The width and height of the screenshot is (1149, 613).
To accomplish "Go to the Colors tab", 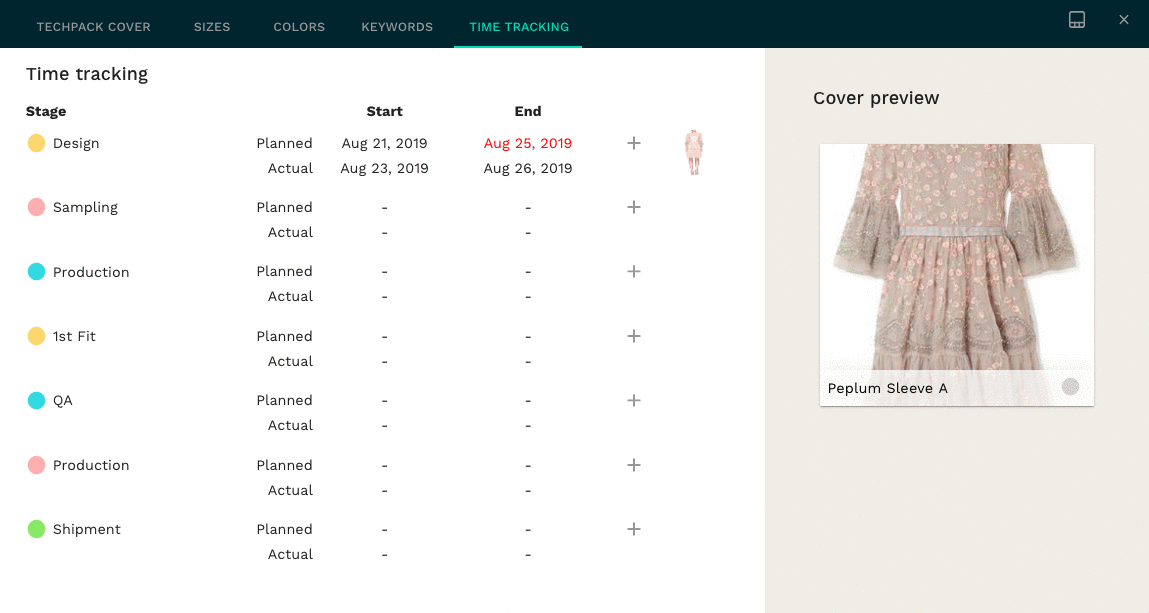I will tap(299, 27).
